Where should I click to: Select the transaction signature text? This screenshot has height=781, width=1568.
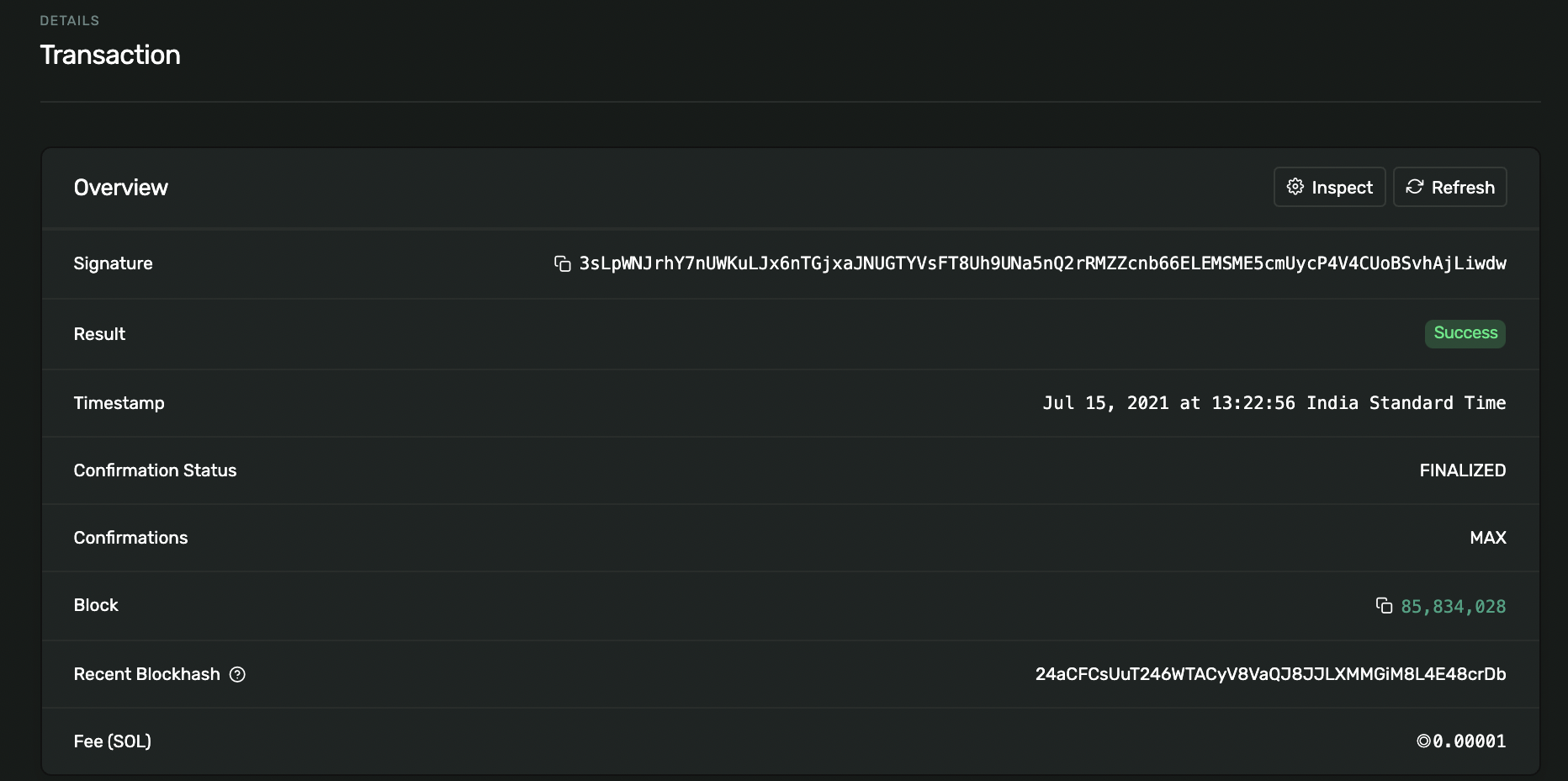tap(1042, 263)
